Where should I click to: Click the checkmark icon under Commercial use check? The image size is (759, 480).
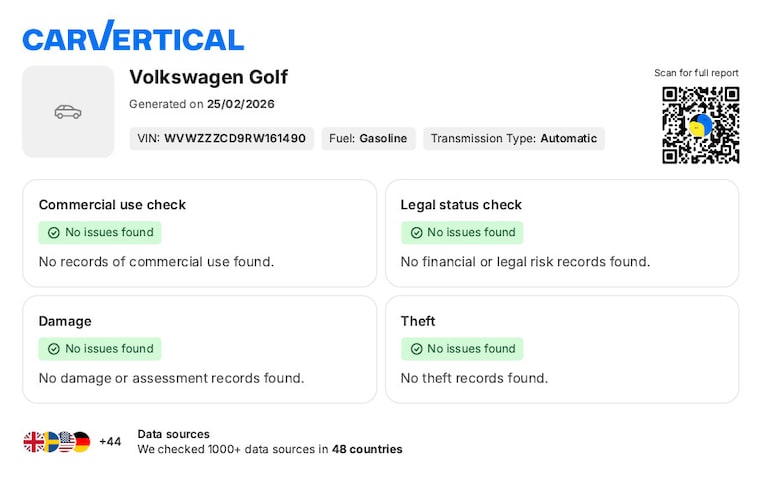(54, 233)
